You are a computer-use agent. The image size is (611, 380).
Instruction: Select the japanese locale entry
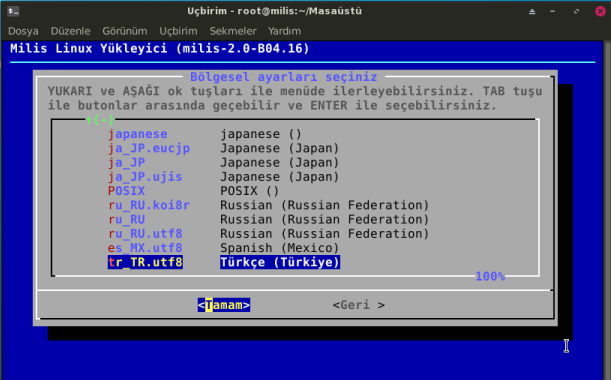138,134
